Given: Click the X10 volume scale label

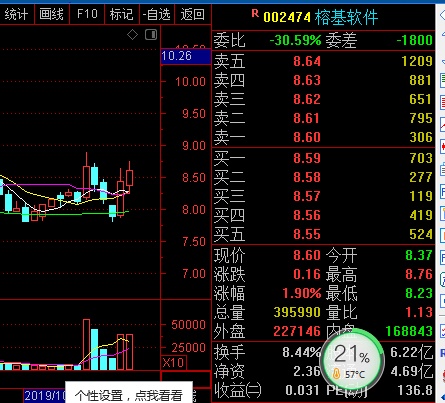Looking at the screenshot, I should click(x=173, y=362).
